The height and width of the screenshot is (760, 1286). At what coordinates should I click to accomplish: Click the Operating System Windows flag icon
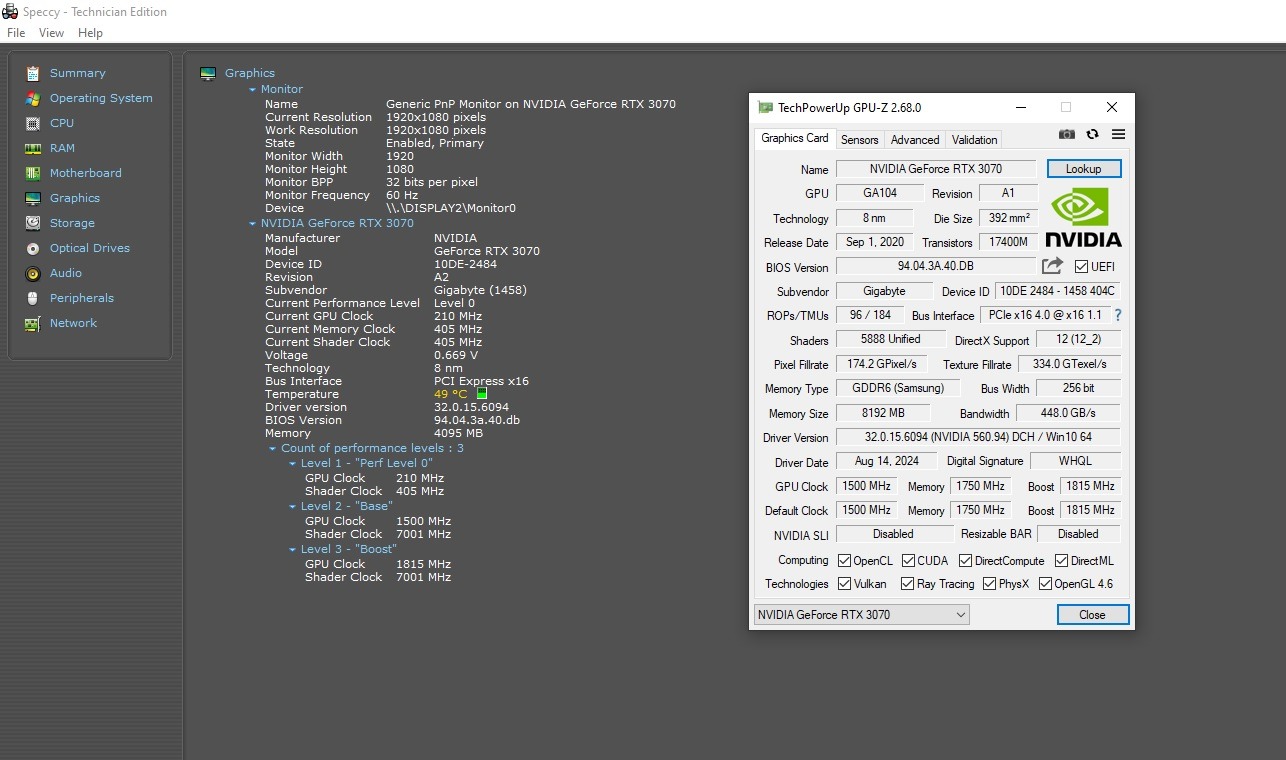click(33, 98)
